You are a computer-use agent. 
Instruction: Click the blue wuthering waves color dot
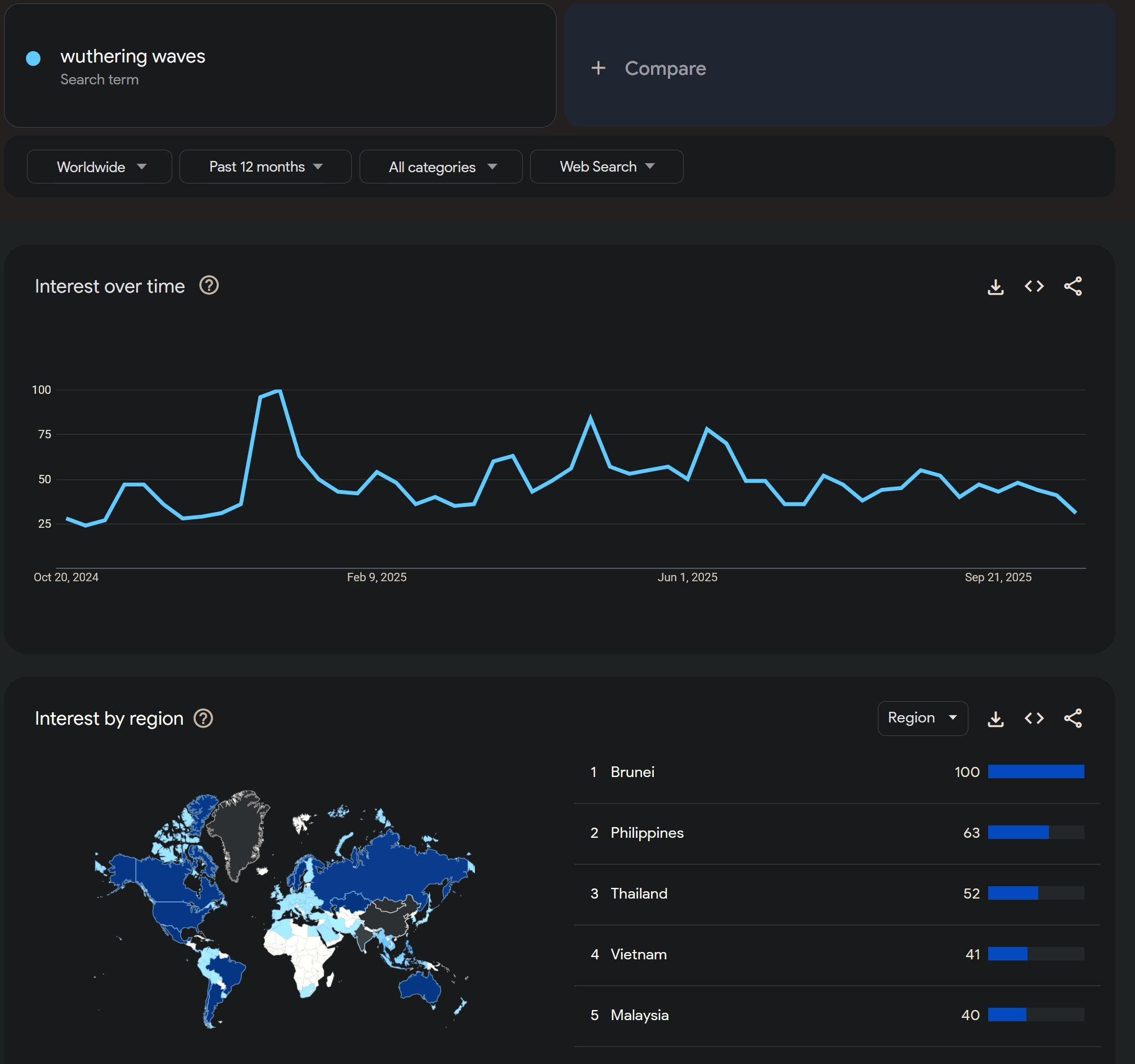pos(33,58)
